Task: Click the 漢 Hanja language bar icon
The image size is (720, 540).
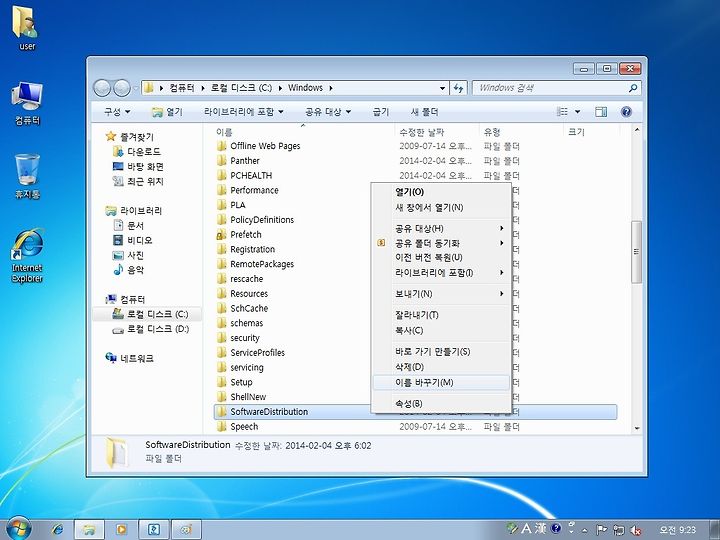Action: 540,528
